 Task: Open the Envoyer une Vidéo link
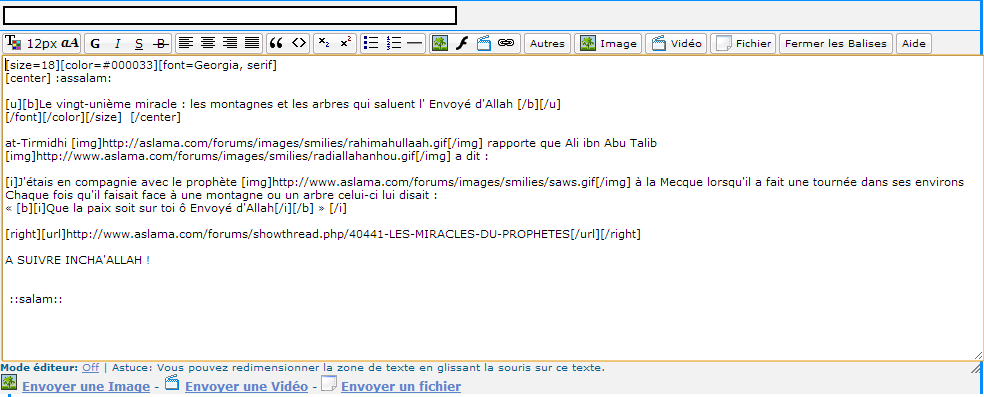[x=247, y=387]
